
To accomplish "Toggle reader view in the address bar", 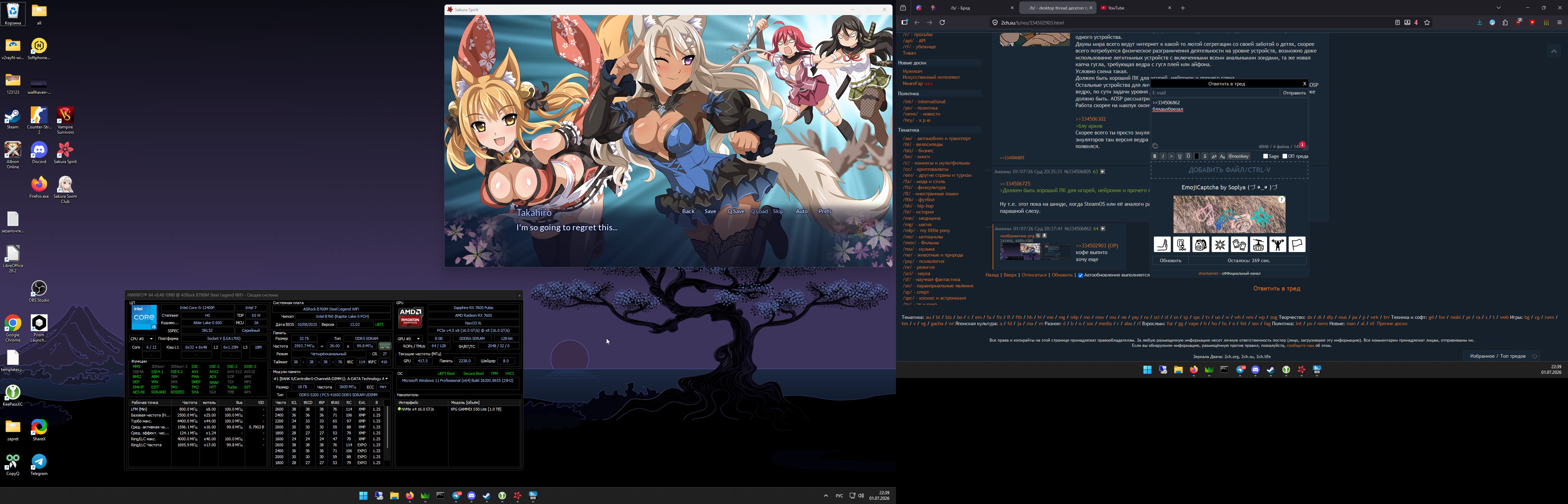I will pyautogui.click(x=1398, y=22).
